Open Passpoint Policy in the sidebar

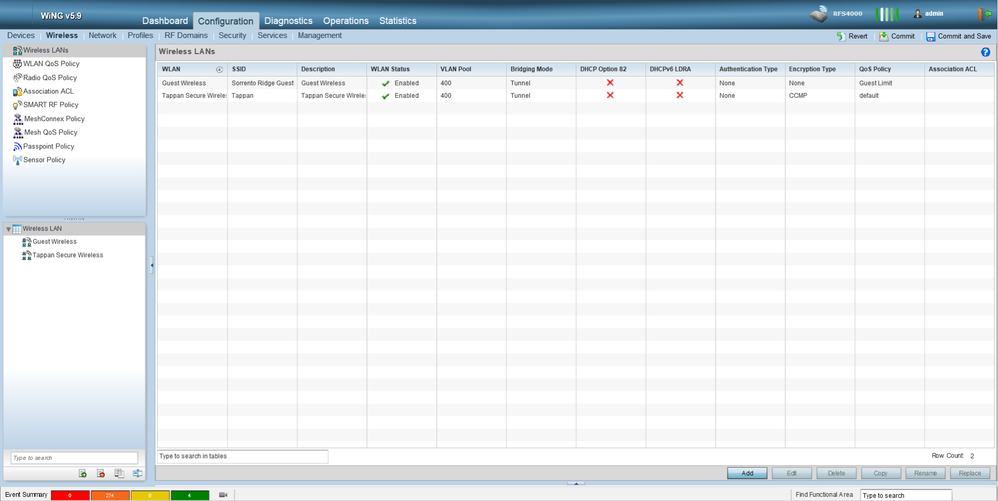(x=49, y=146)
